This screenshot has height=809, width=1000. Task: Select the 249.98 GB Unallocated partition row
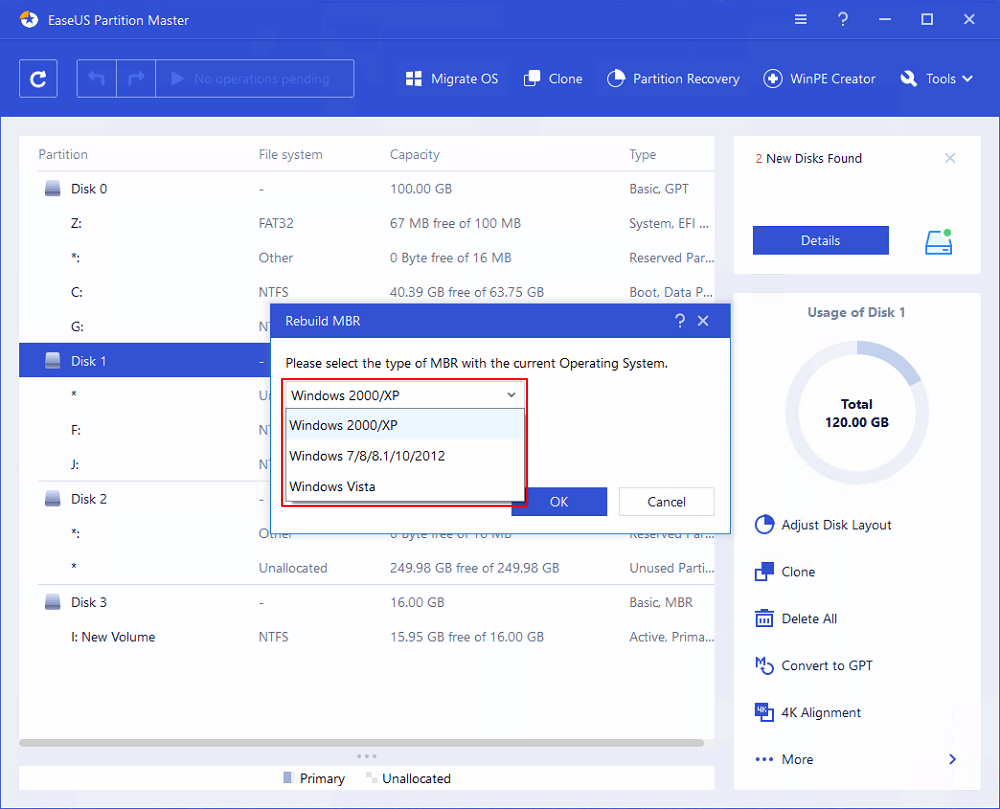[x=367, y=567]
